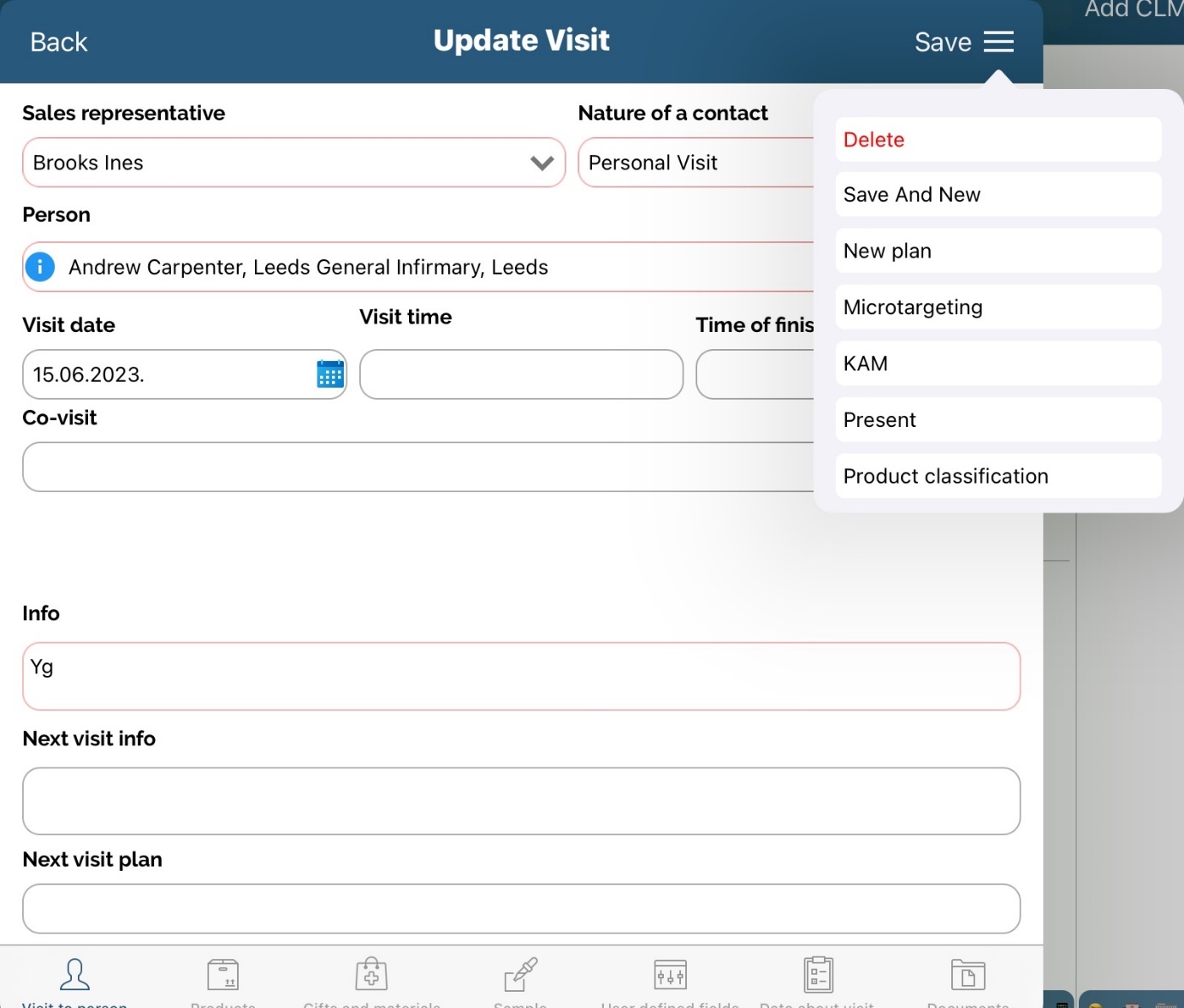The height and width of the screenshot is (1008, 1184).
Task: Click the Visit time input field
Action: pyautogui.click(x=521, y=375)
